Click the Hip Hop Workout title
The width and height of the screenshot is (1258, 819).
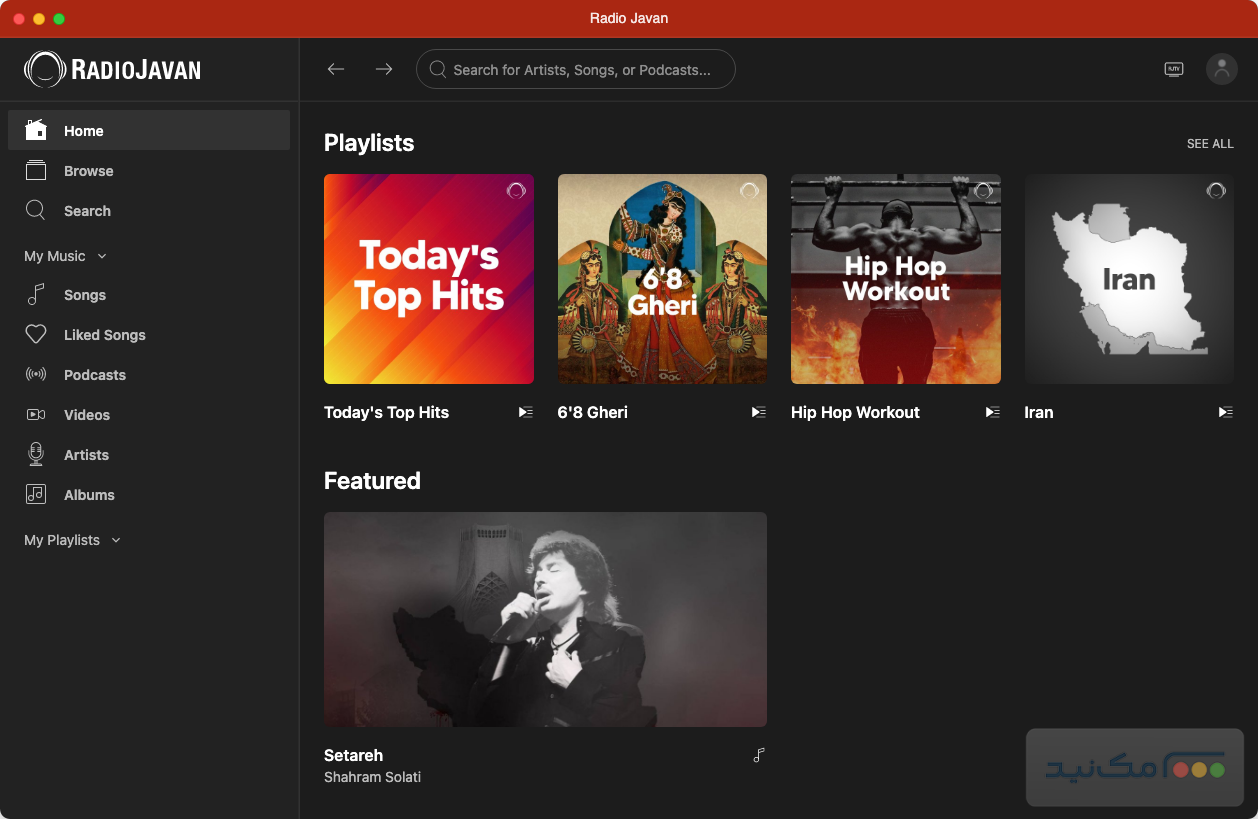(x=855, y=412)
